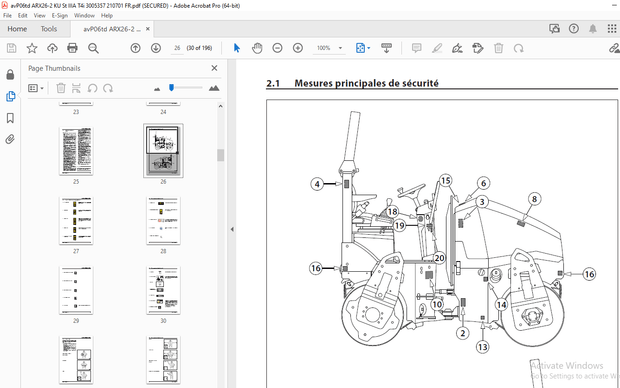Zoom in with the plus button
The width and height of the screenshot is (620, 388).
pos(298,48)
